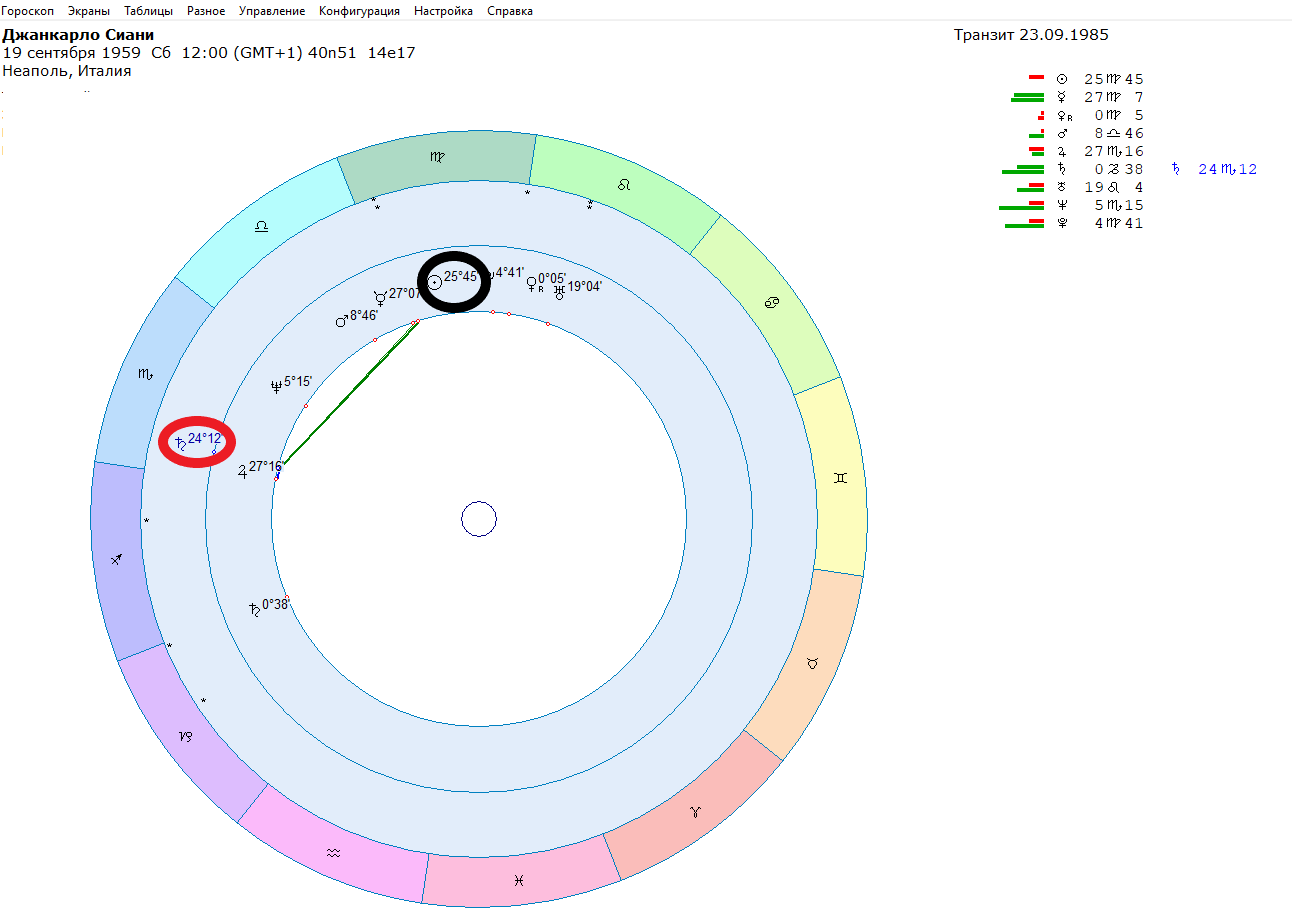The width and height of the screenshot is (1292, 924).
Task: Select natal Sun glyph at 25°45' in chart
Action: click(435, 283)
